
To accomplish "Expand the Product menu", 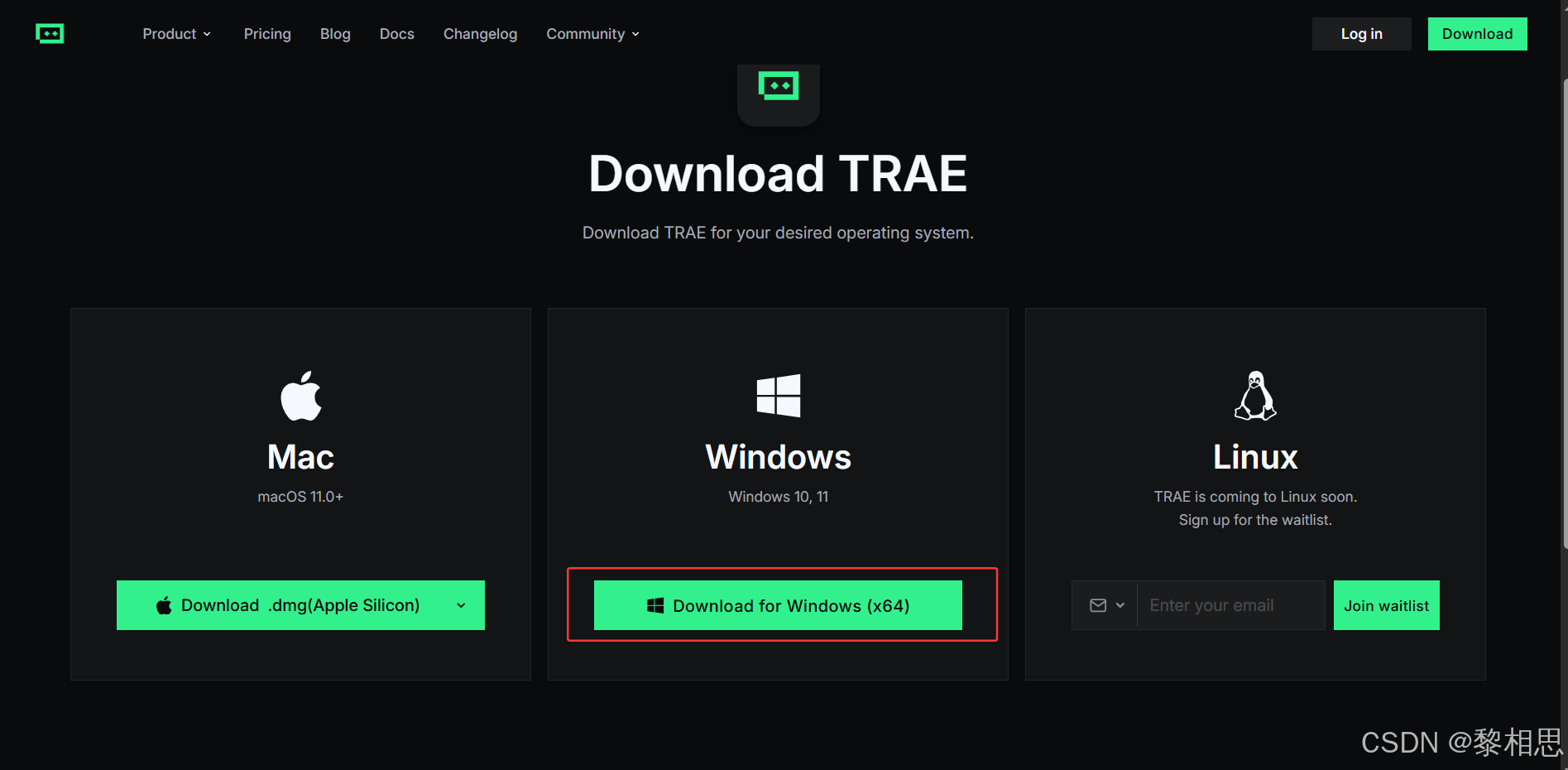I will 176,34.
